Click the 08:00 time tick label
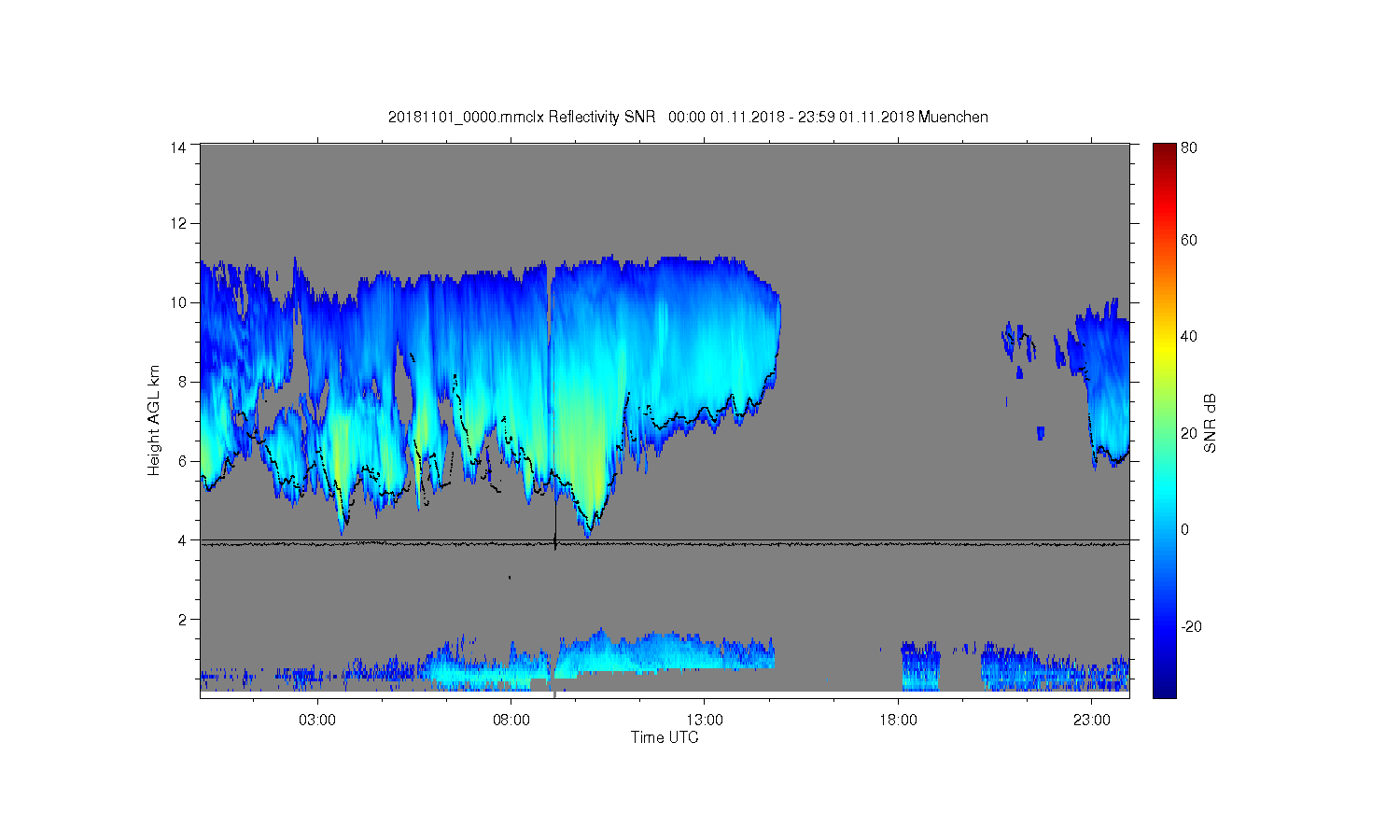1400x840 pixels. (x=511, y=721)
